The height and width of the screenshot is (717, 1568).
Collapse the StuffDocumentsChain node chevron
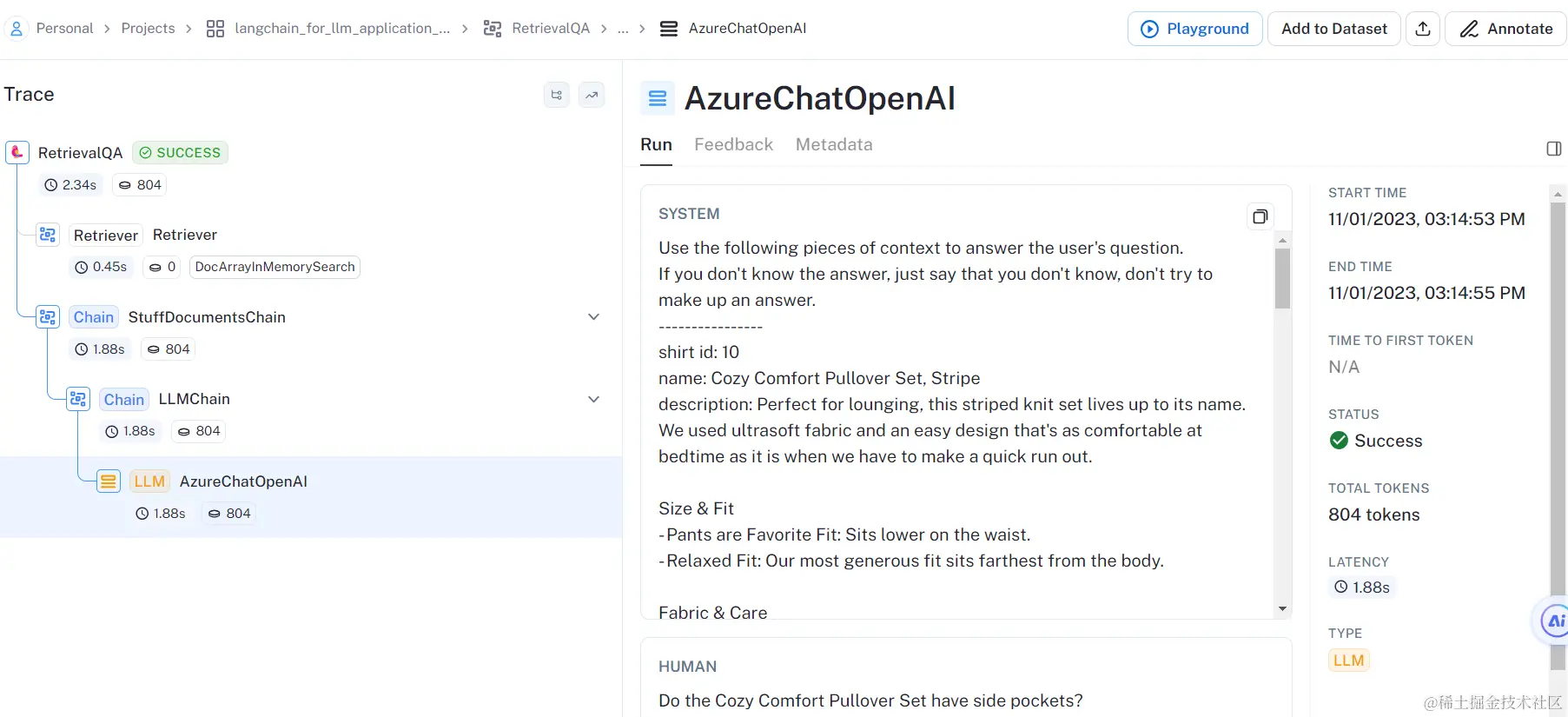point(594,317)
